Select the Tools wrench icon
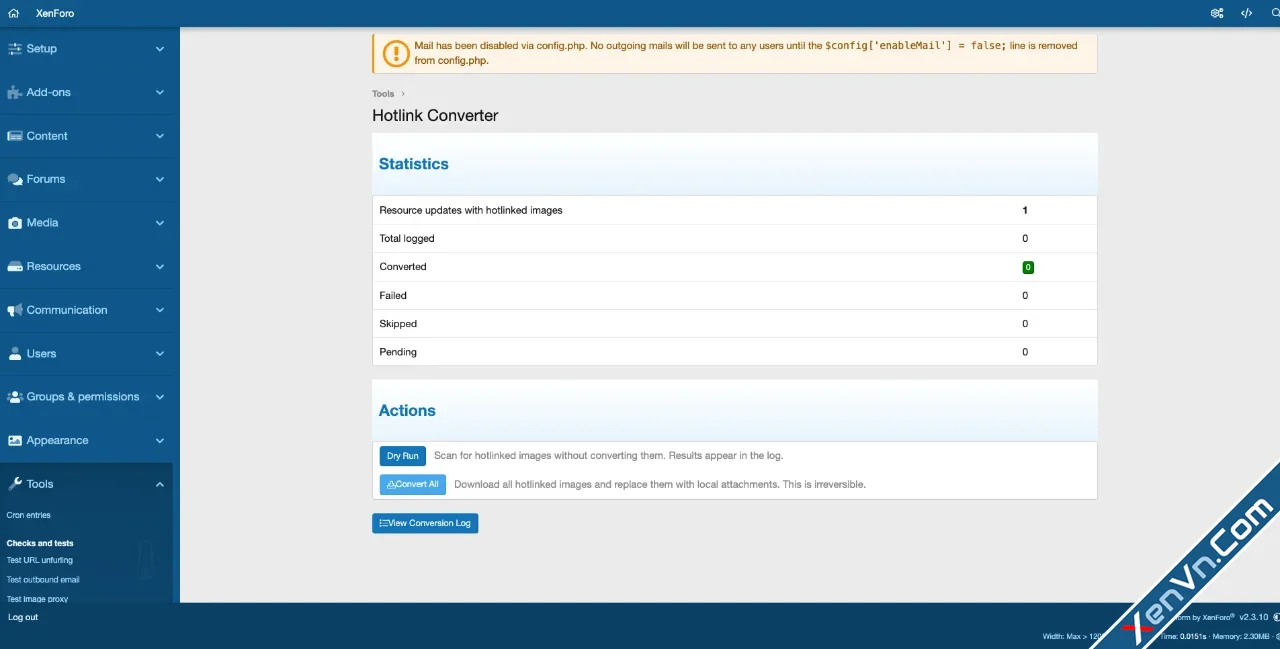1280x649 pixels. click(x=14, y=484)
